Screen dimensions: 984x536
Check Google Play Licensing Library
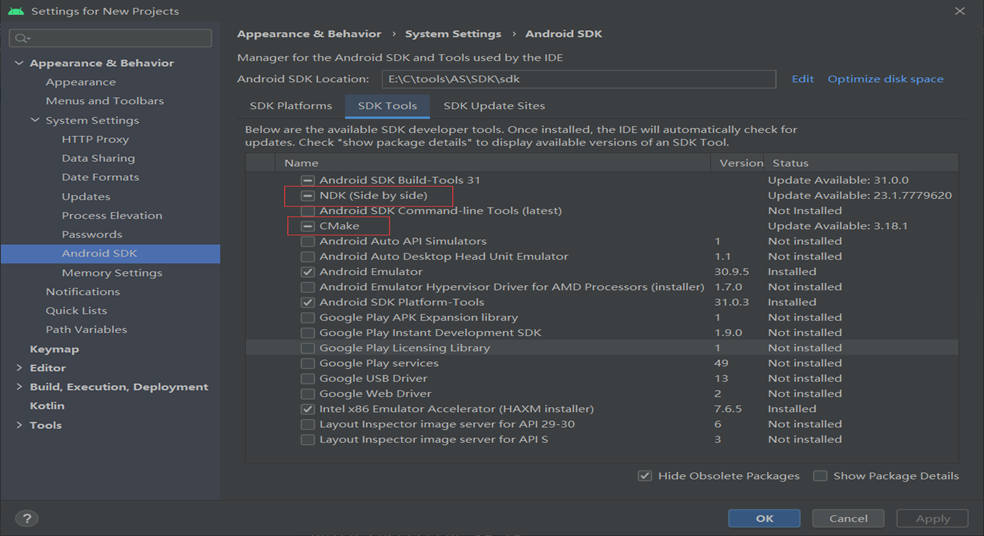308,348
